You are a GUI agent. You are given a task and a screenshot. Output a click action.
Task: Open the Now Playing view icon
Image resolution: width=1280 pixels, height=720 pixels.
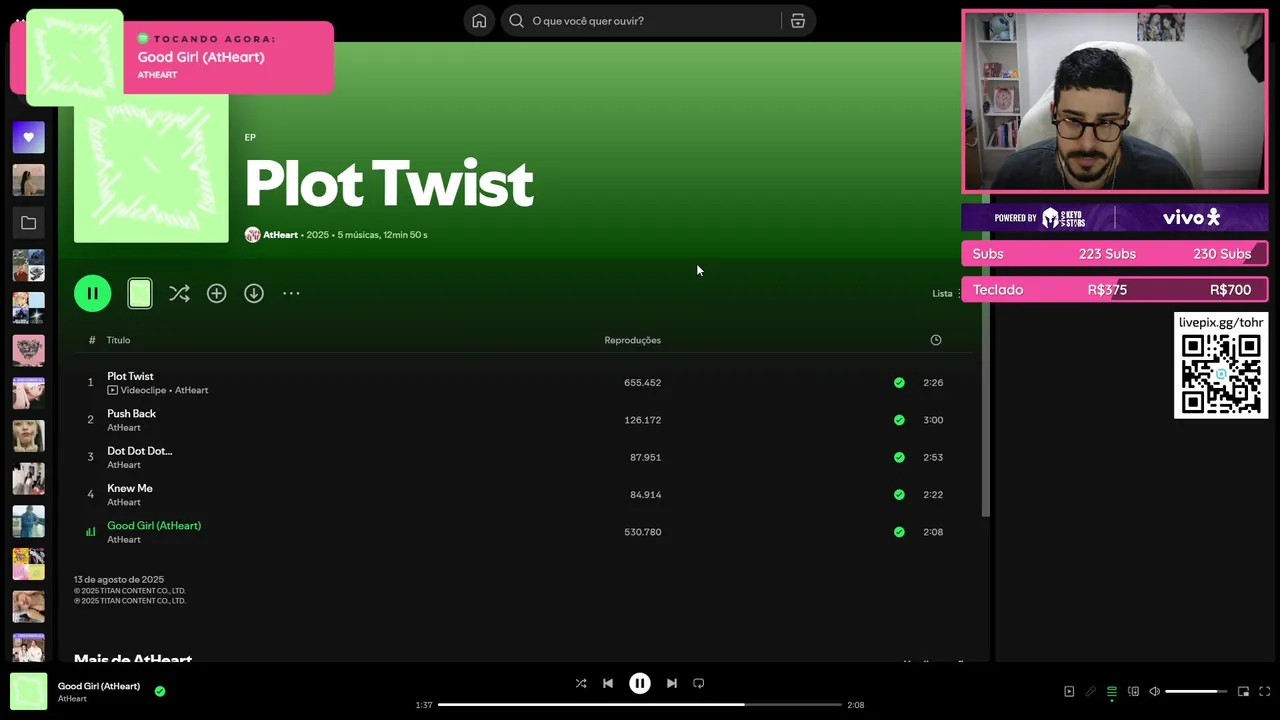point(1069,691)
